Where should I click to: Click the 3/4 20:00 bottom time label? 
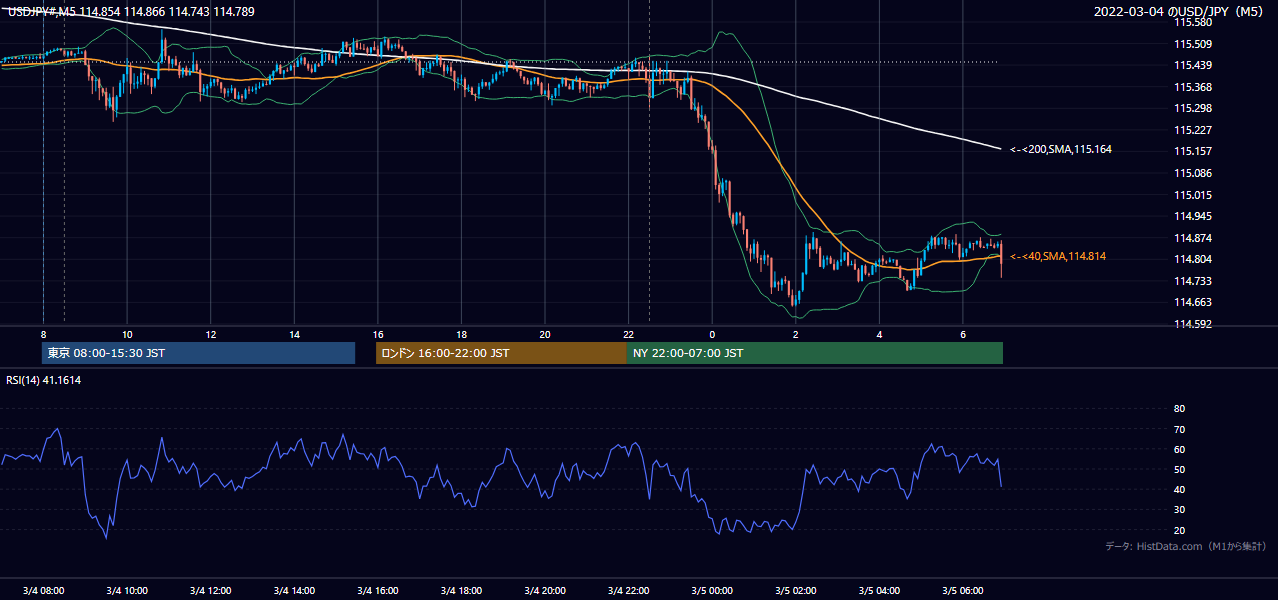click(x=545, y=590)
